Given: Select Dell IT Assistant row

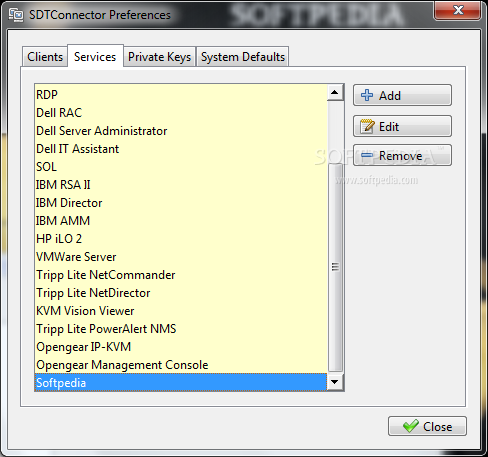Looking at the screenshot, I should coord(181,149).
